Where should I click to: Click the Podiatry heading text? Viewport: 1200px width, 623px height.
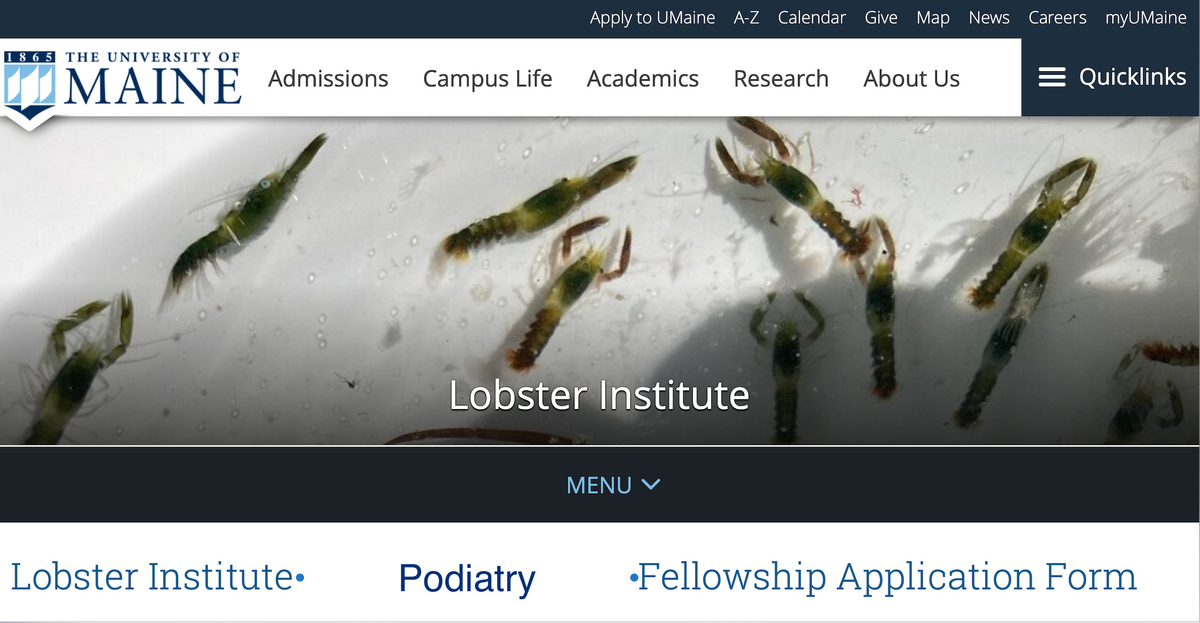click(x=467, y=579)
